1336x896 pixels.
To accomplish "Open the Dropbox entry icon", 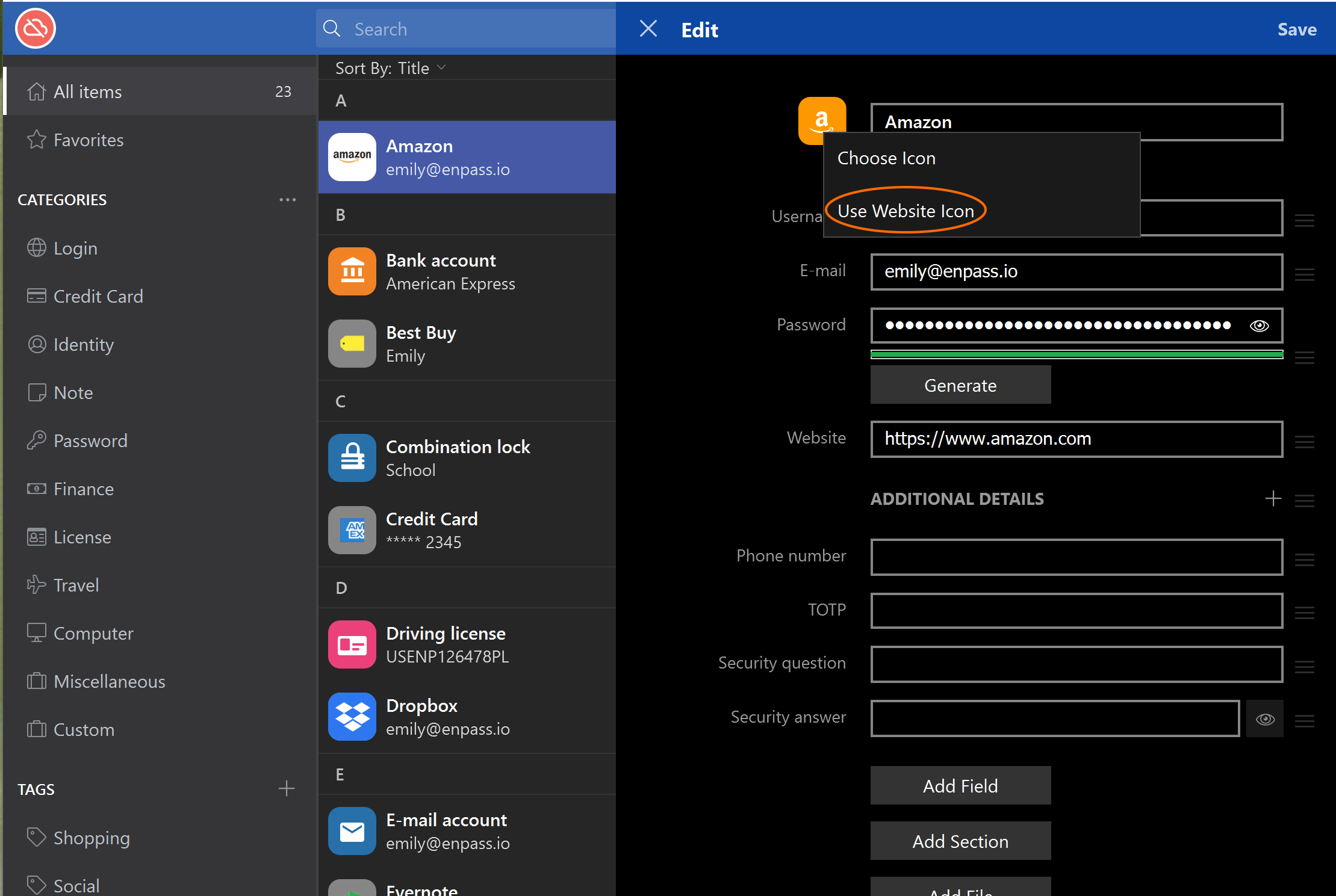I will (x=352, y=717).
